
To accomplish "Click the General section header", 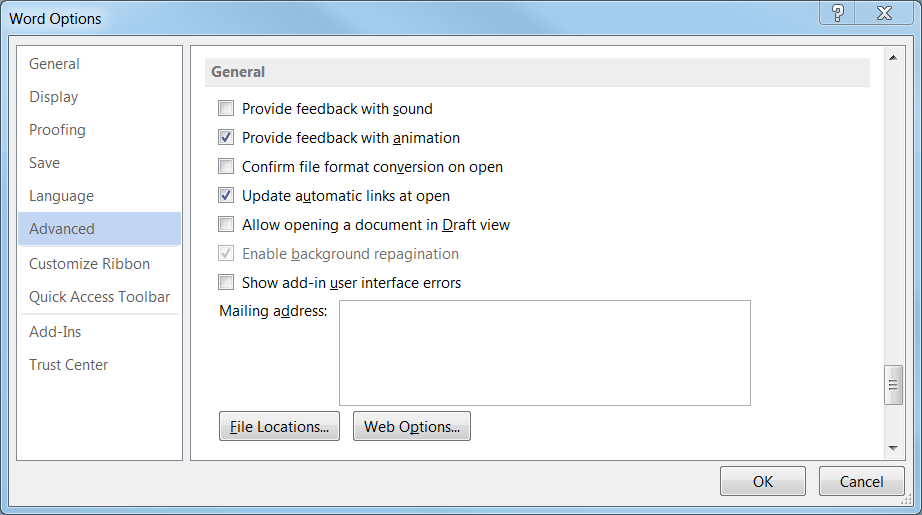I will point(537,72).
